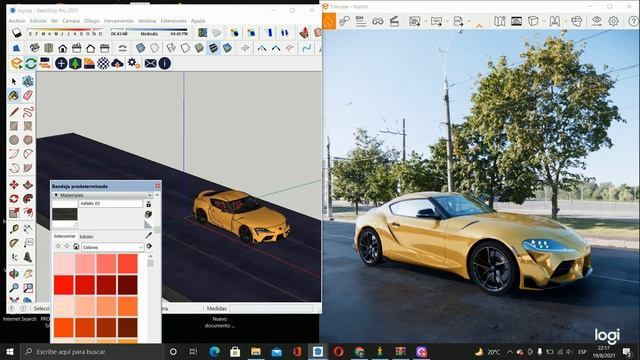The width and height of the screenshot is (640, 360).
Task: Select the Circle tool
Action: coord(14,140)
